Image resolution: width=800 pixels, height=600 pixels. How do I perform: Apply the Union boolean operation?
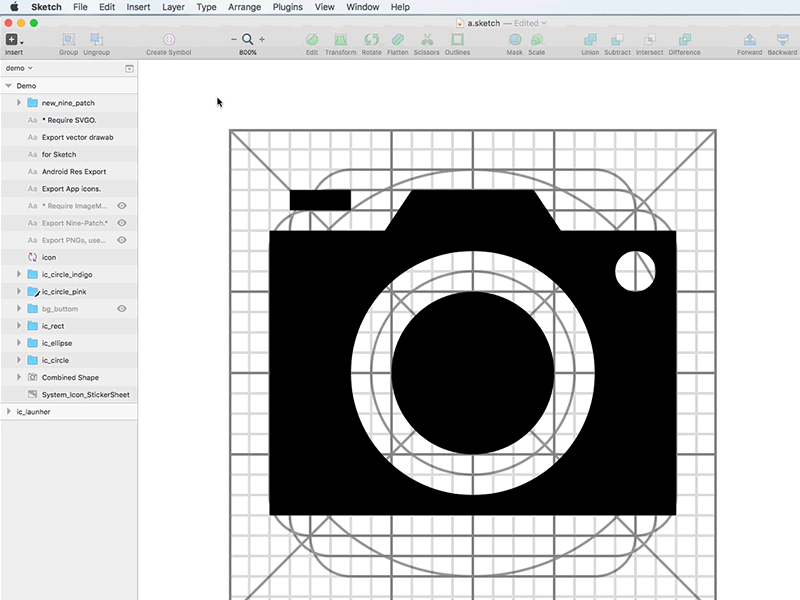coord(590,40)
